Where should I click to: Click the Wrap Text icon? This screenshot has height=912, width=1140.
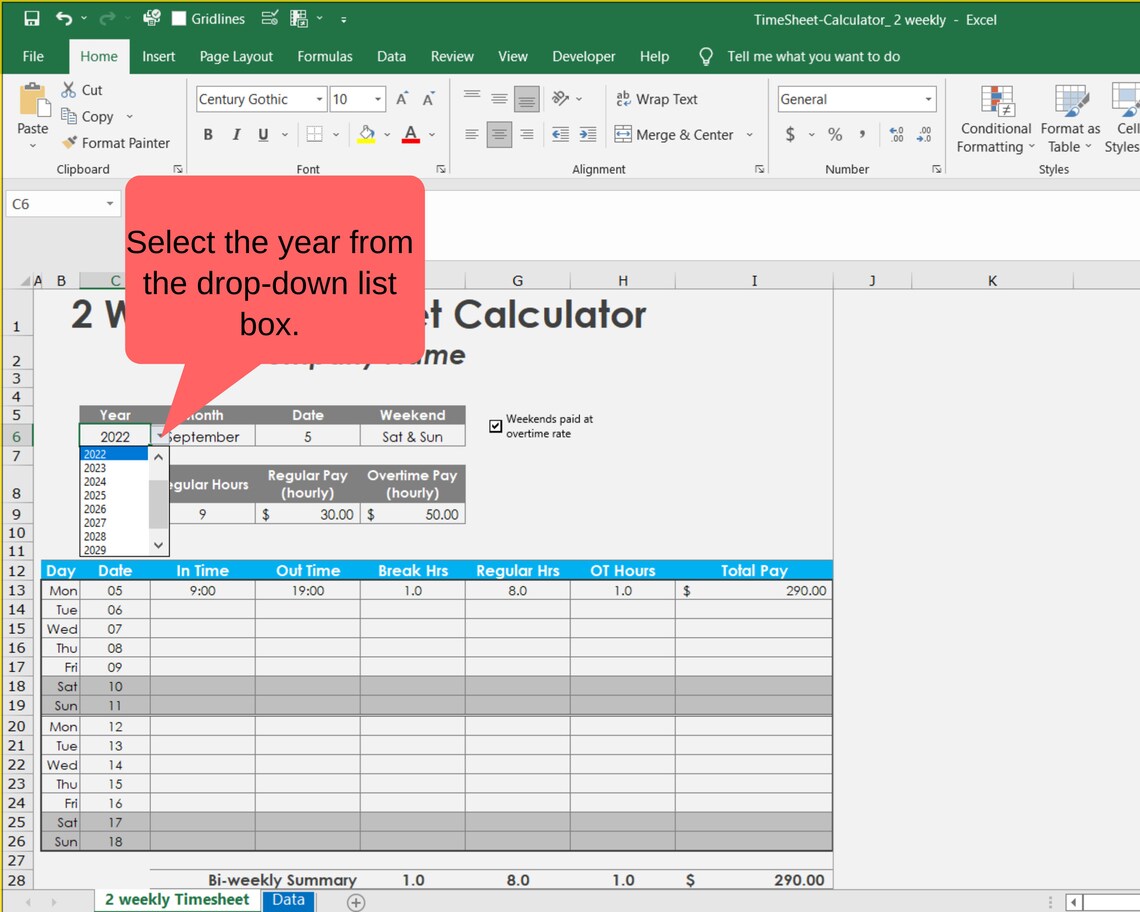point(657,99)
